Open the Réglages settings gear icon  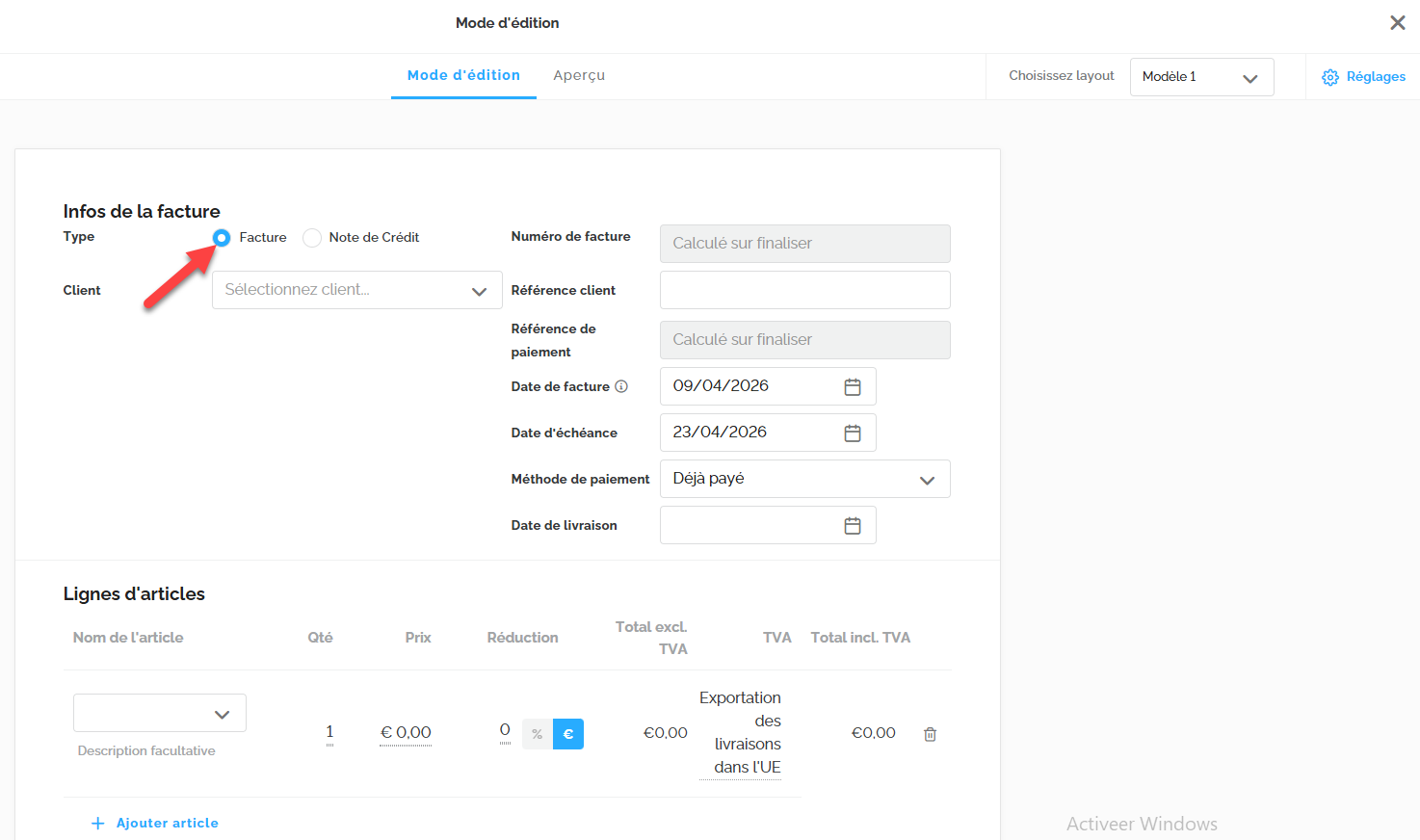click(1330, 77)
